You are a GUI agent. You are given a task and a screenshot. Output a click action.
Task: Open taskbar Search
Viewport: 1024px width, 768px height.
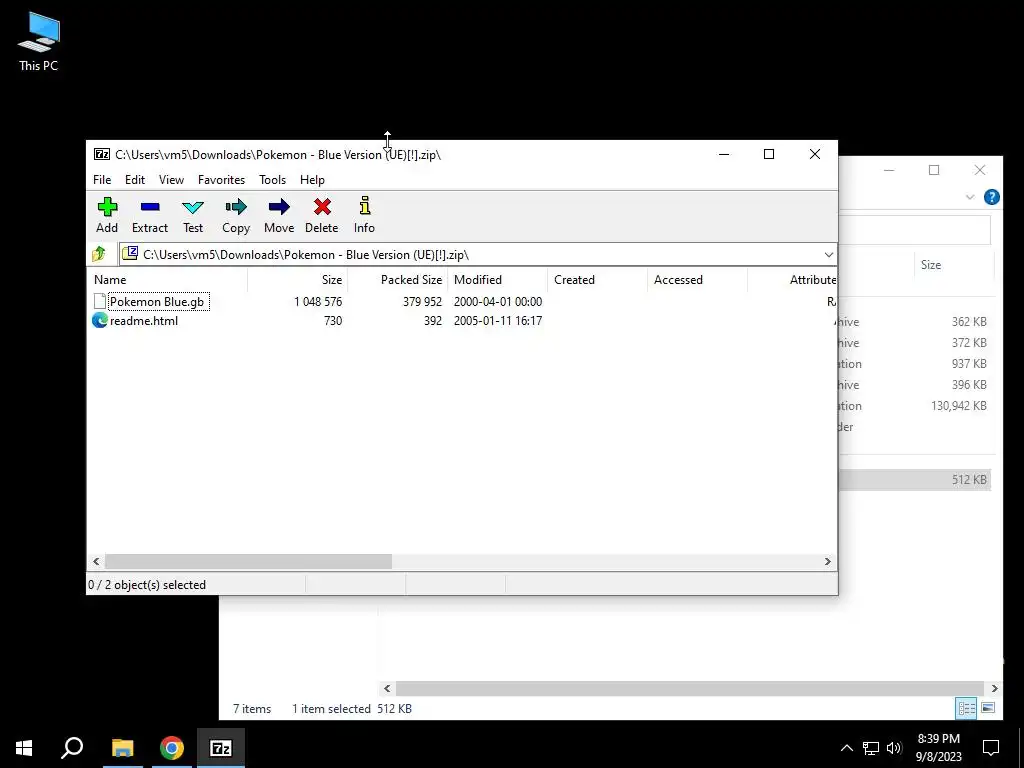tap(72, 748)
